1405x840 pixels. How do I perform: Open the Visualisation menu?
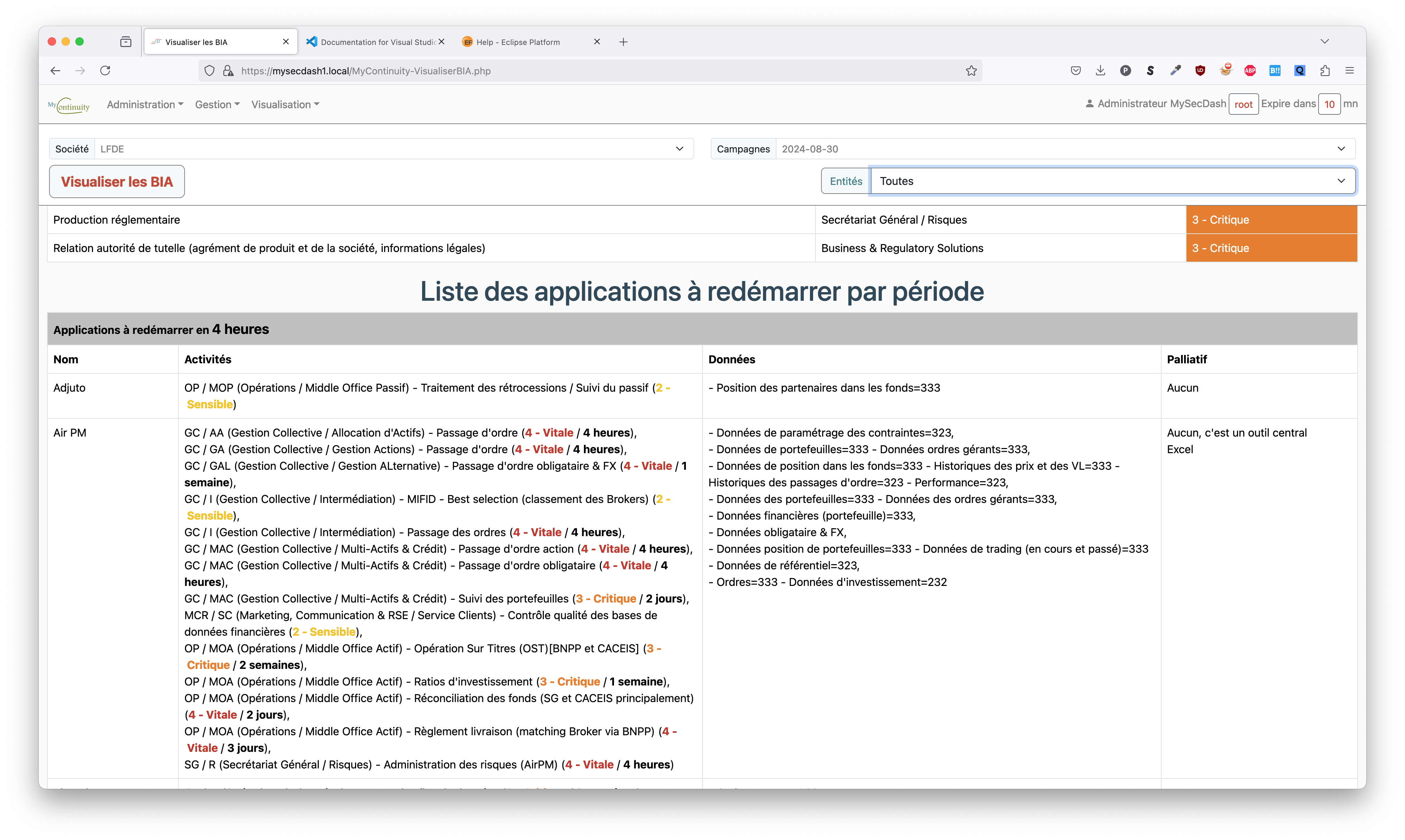point(285,104)
